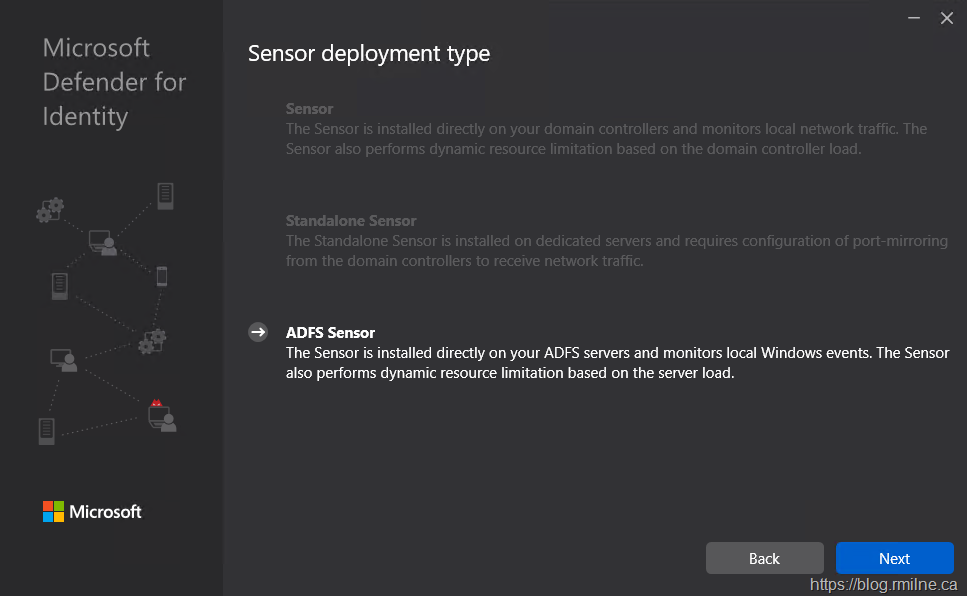The height and width of the screenshot is (596, 967).
Task: Choose the Sensor deployment type option
Action: pos(309,108)
